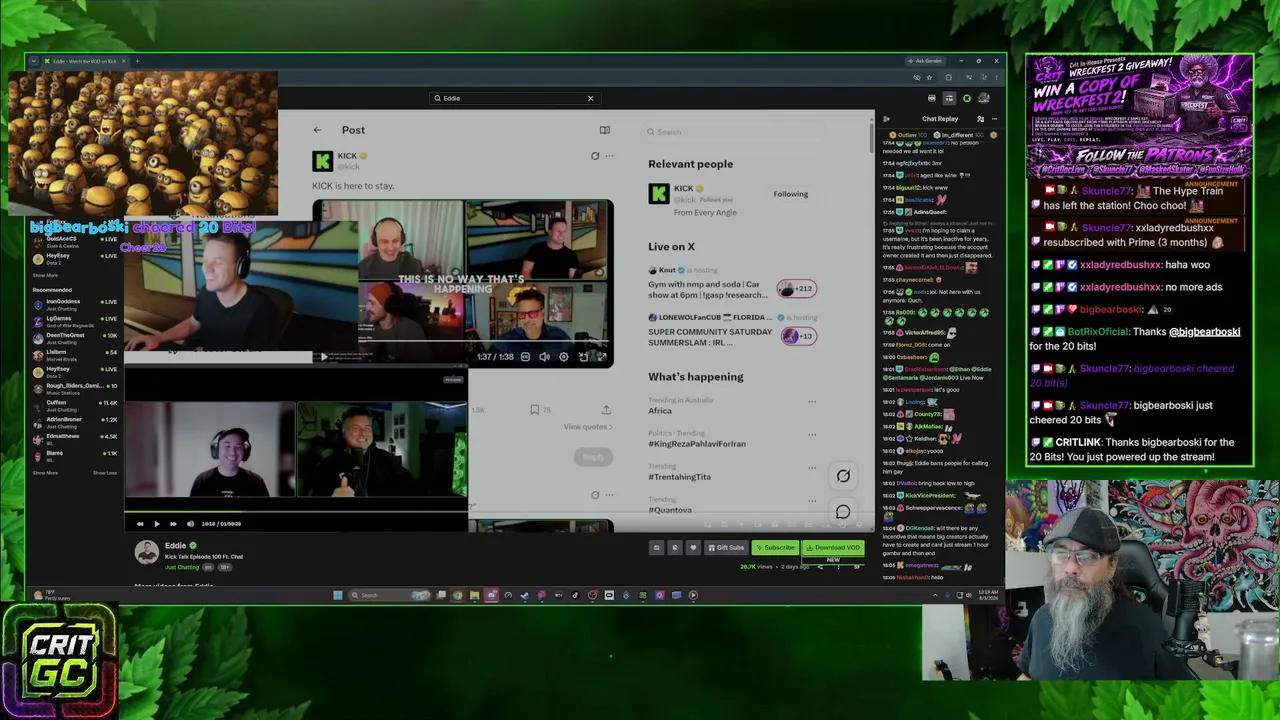Open the tab search dropdown

coord(33,61)
